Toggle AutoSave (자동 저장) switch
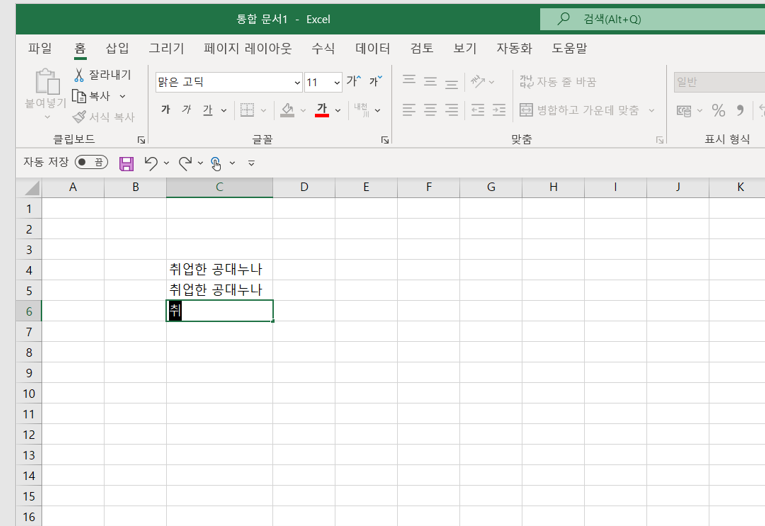The width and height of the screenshot is (765, 526). 91,162
